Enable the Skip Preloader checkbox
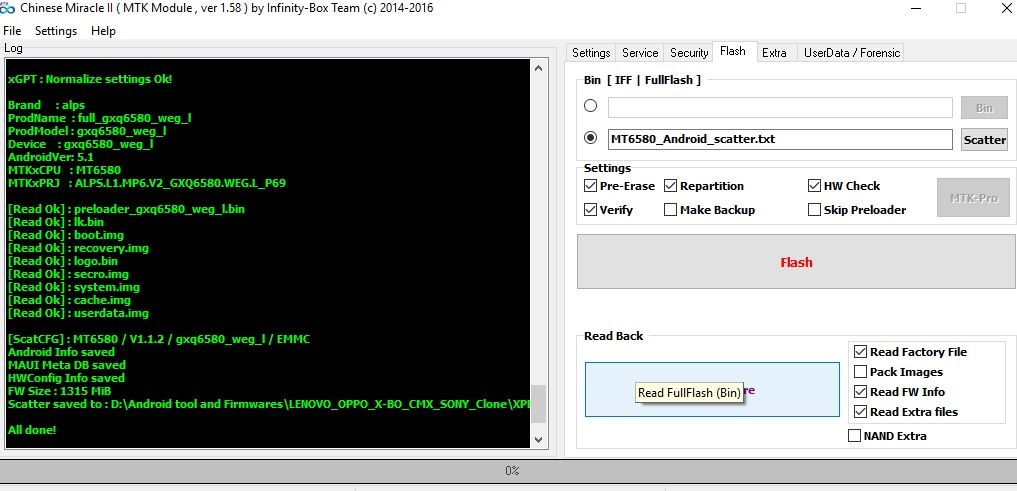Viewport: 1017px width, 491px height. [x=815, y=210]
